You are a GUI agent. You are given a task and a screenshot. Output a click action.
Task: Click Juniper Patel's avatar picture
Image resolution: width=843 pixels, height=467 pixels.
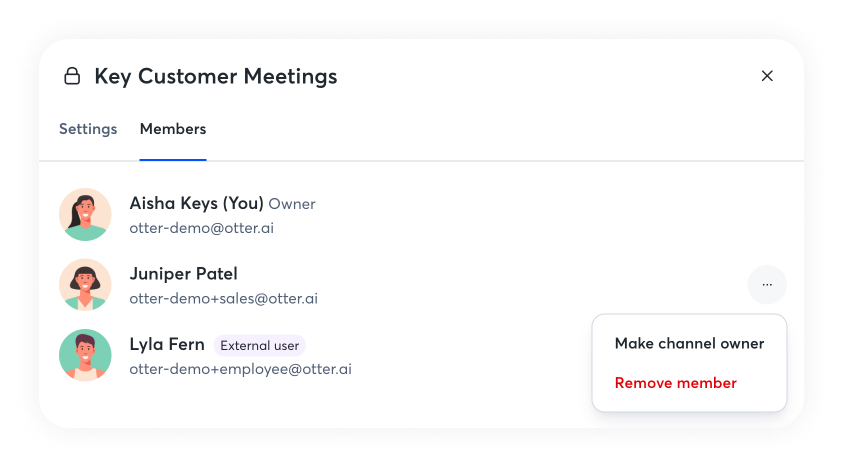click(85, 285)
